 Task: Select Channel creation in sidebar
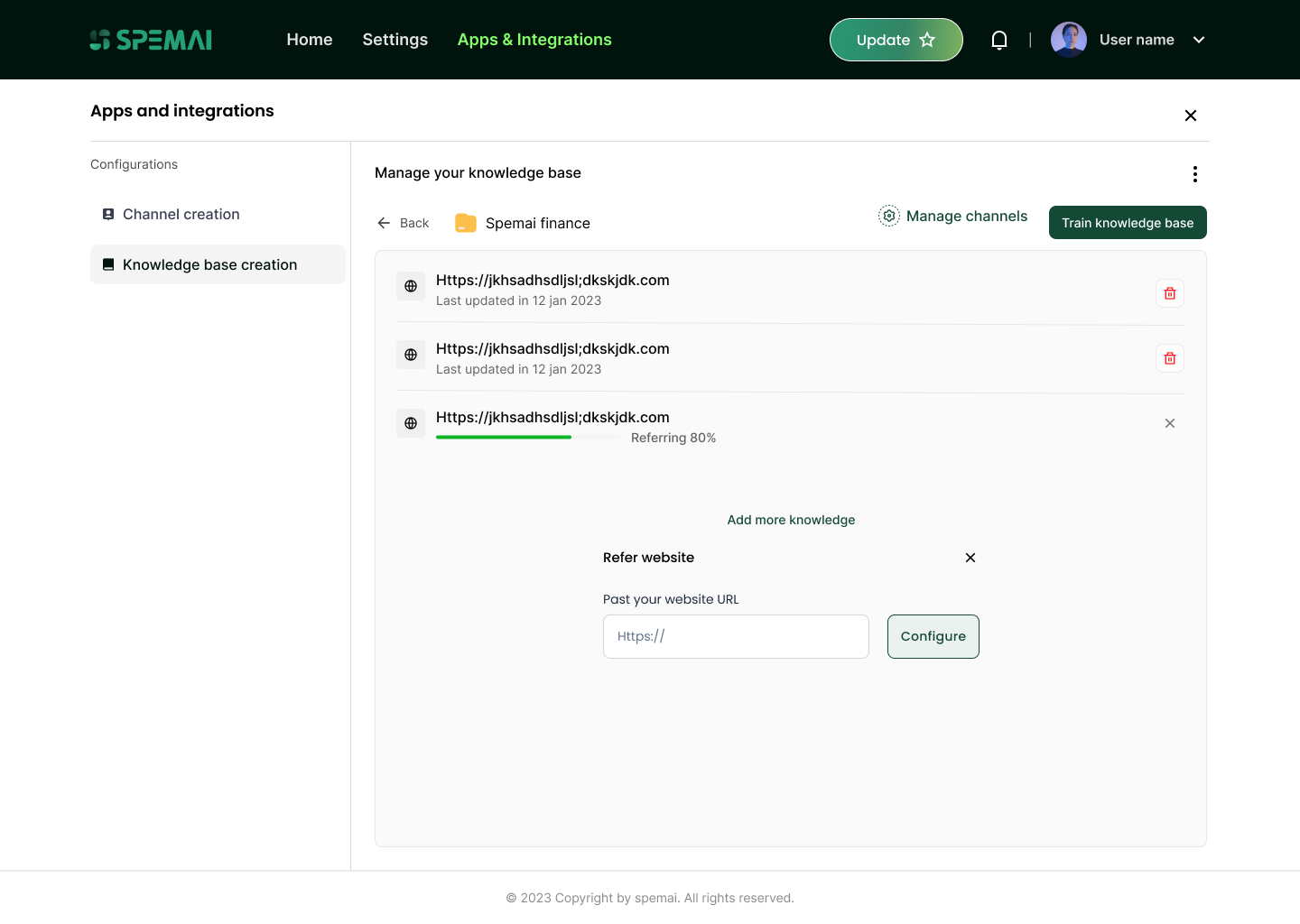point(218,214)
